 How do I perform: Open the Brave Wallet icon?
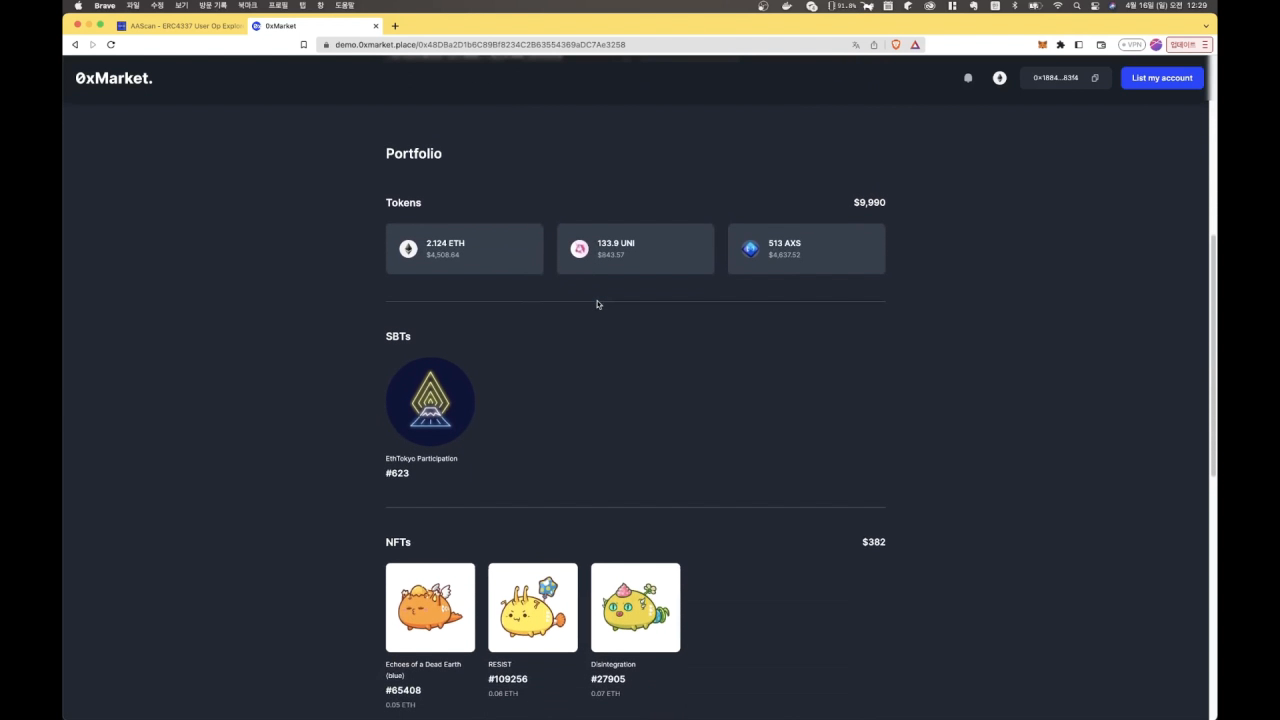point(1101,44)
